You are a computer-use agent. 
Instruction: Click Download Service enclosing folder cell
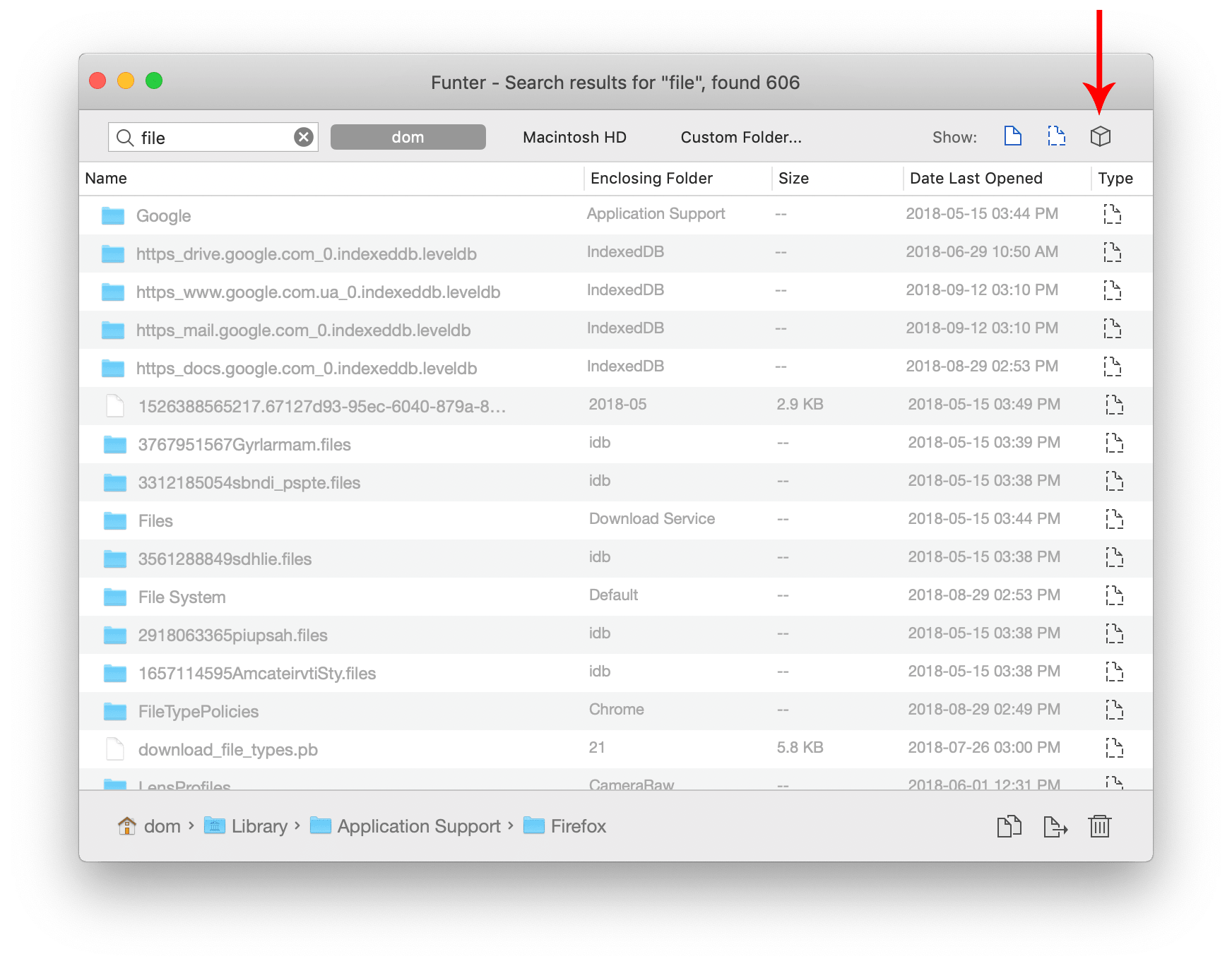[x=652, y=519]
